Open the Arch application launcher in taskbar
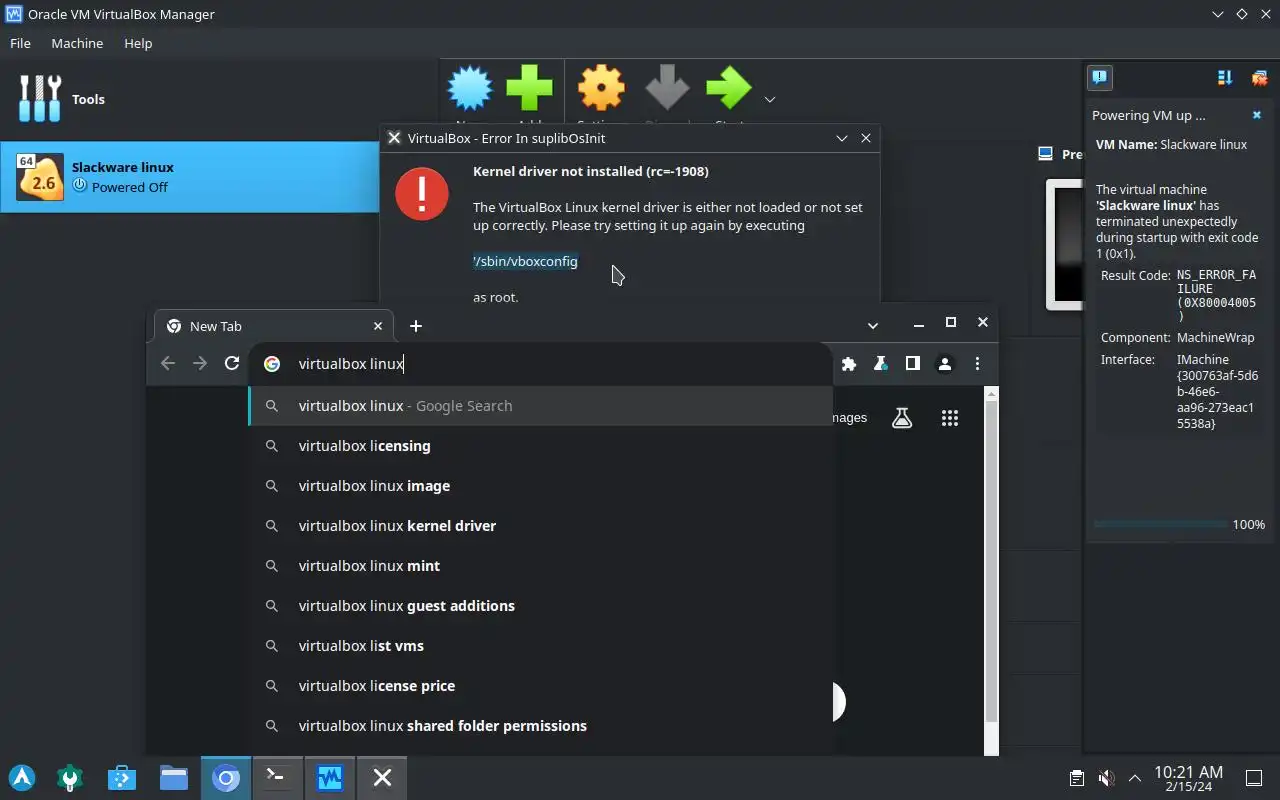 pos(22,777)
